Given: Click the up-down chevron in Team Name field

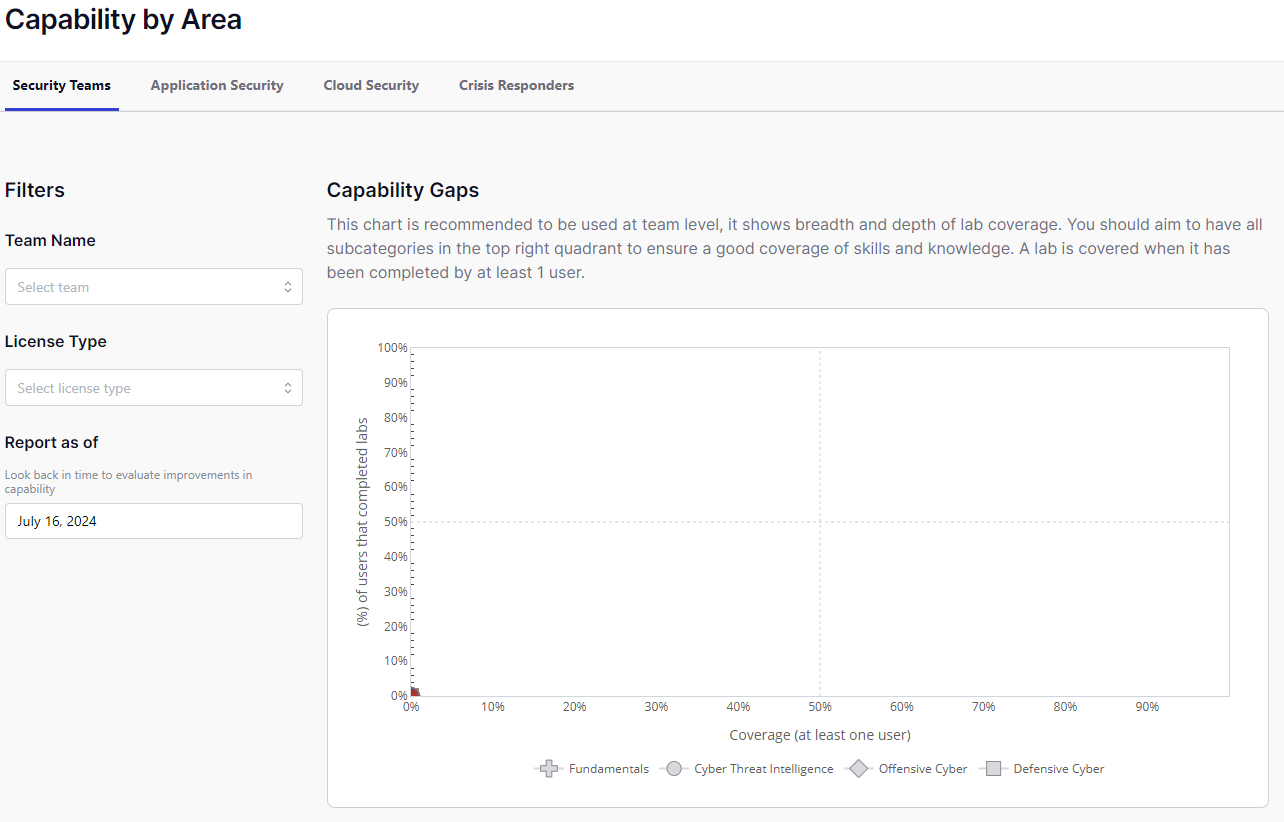Looking at the screenshot, I should click(x=287, y=287).
